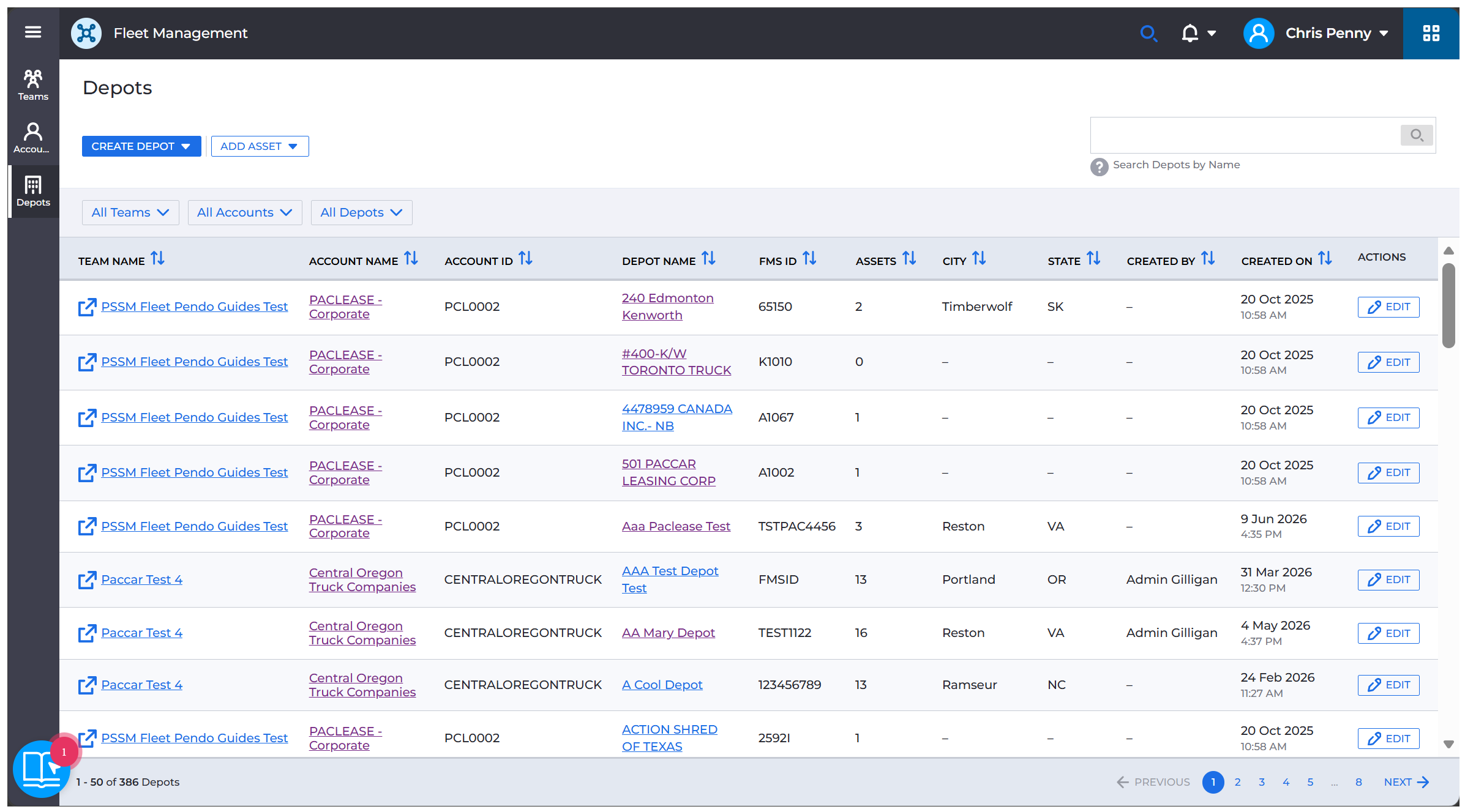The width and height of the screenshot is (1465, 812).
Task: Expand the All Accounts filter dropdown
Action: click(245, 212)
